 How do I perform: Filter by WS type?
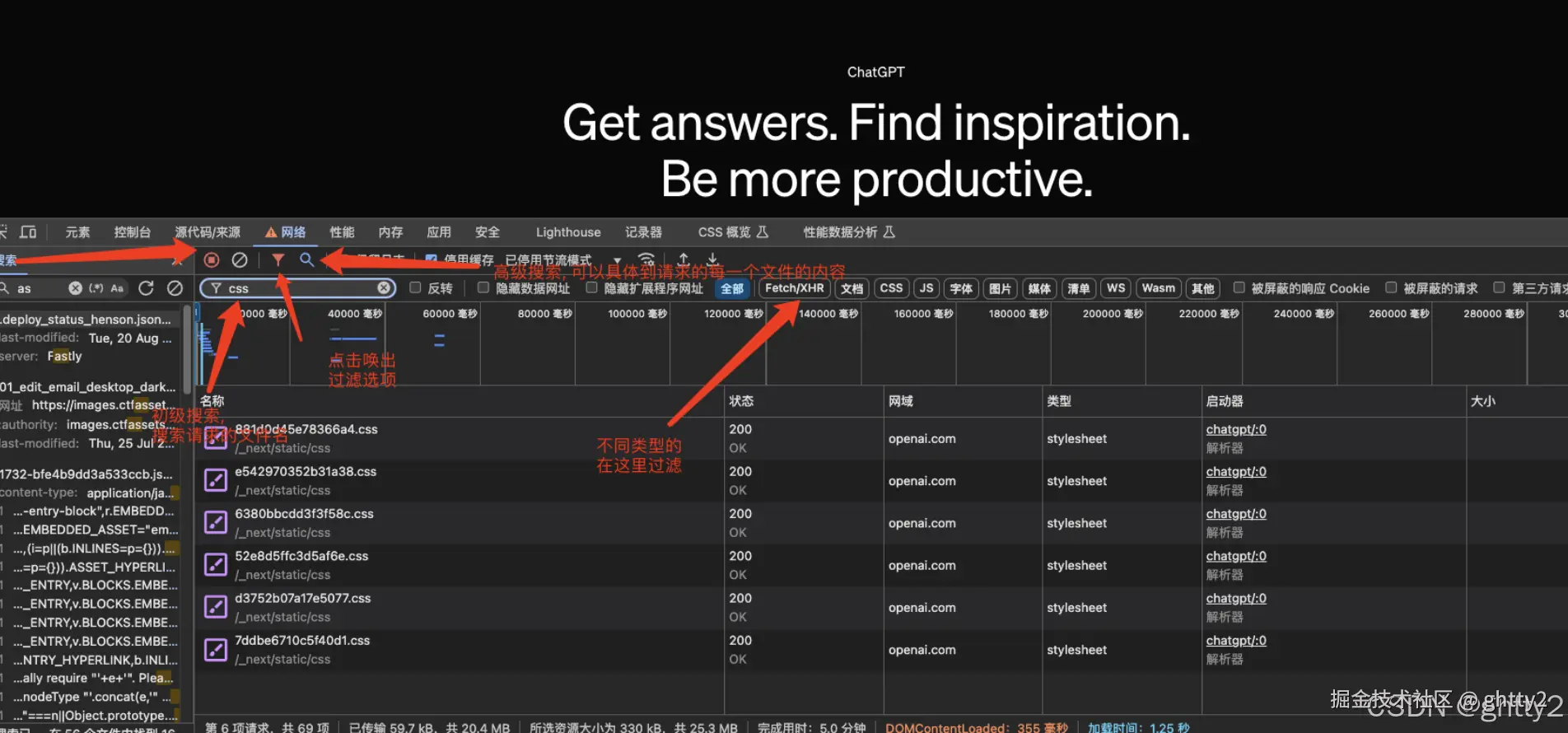click(x=1116, y=288)
